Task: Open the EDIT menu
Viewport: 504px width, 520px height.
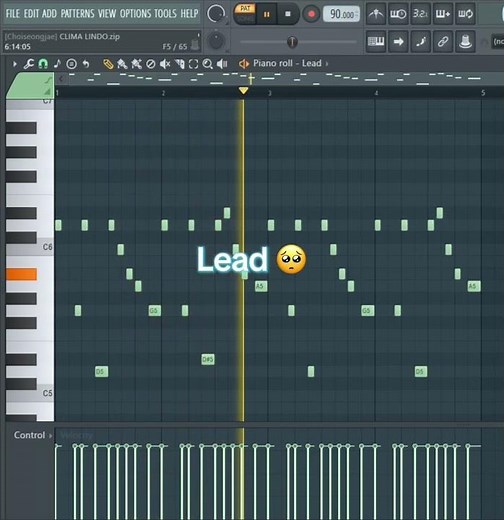Action: 32,13
